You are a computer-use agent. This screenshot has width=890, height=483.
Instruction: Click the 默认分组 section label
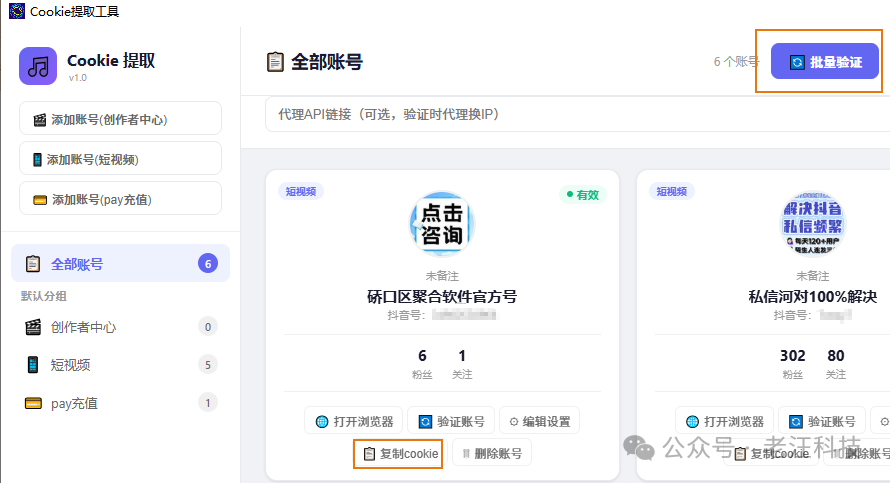pos(44,296)
